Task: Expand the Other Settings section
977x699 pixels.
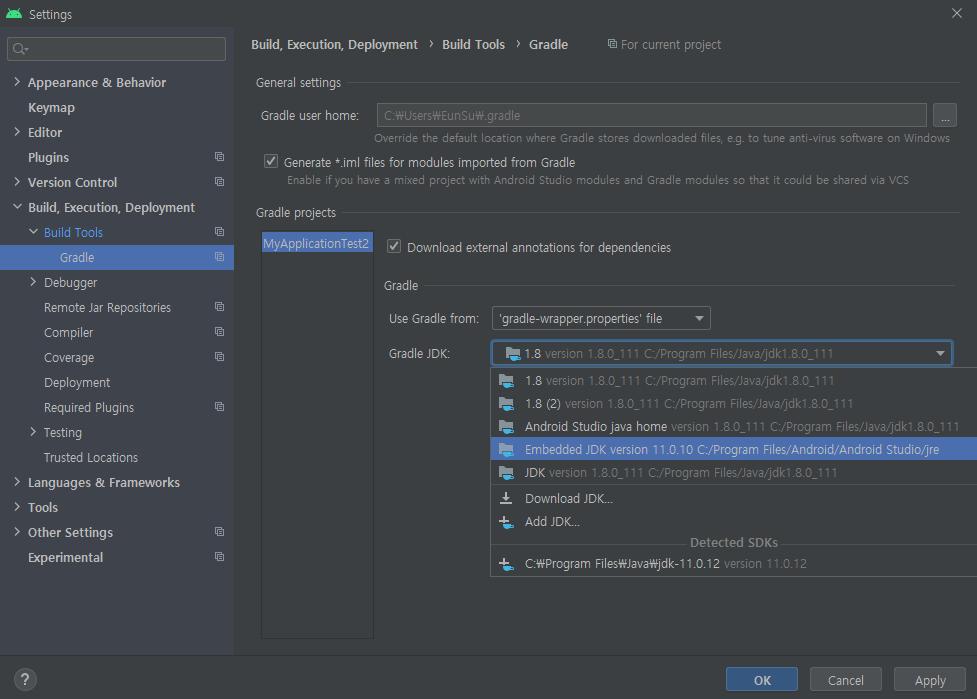Action: pyautogui.click(x=17, y=531)
